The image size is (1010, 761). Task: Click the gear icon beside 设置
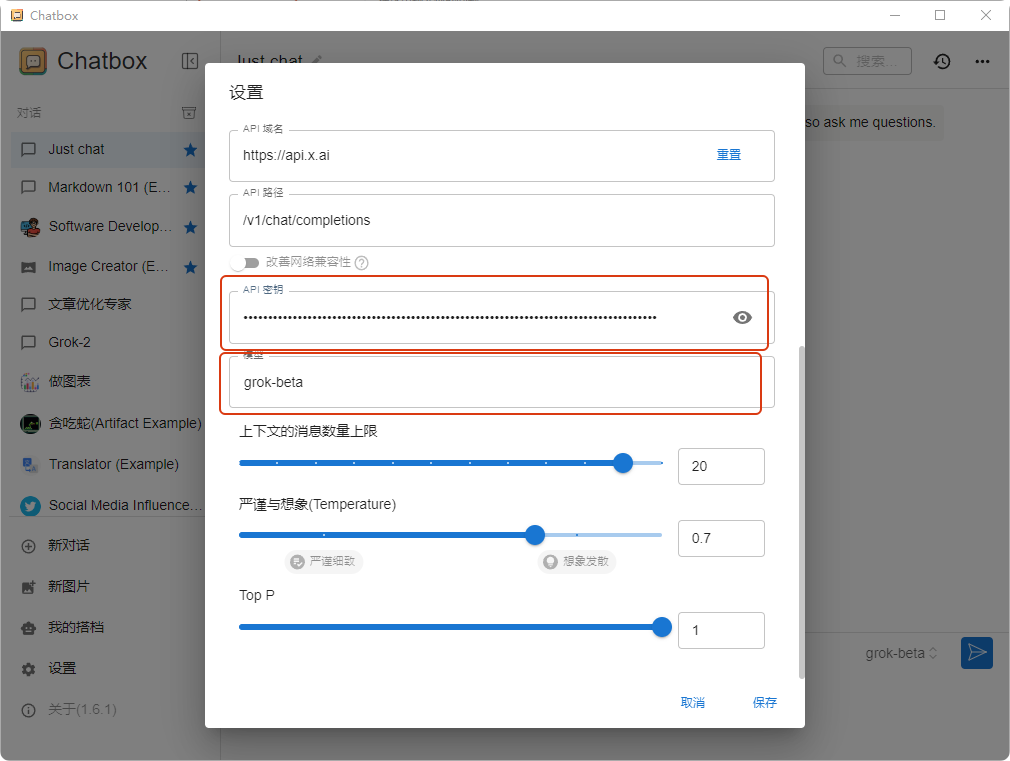28,669
